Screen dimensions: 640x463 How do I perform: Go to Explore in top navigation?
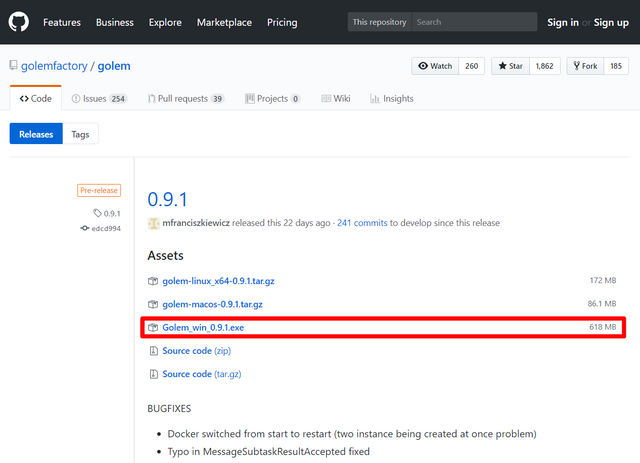click(165, 22)
